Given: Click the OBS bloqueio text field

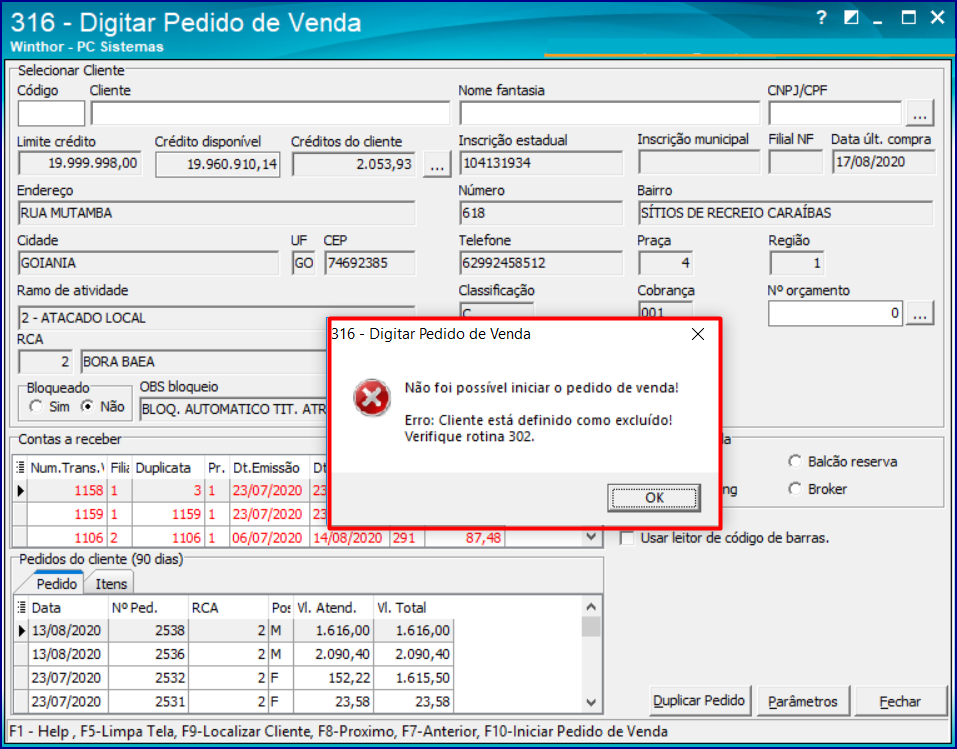Looking at the screenshot, I should point(234,409).
